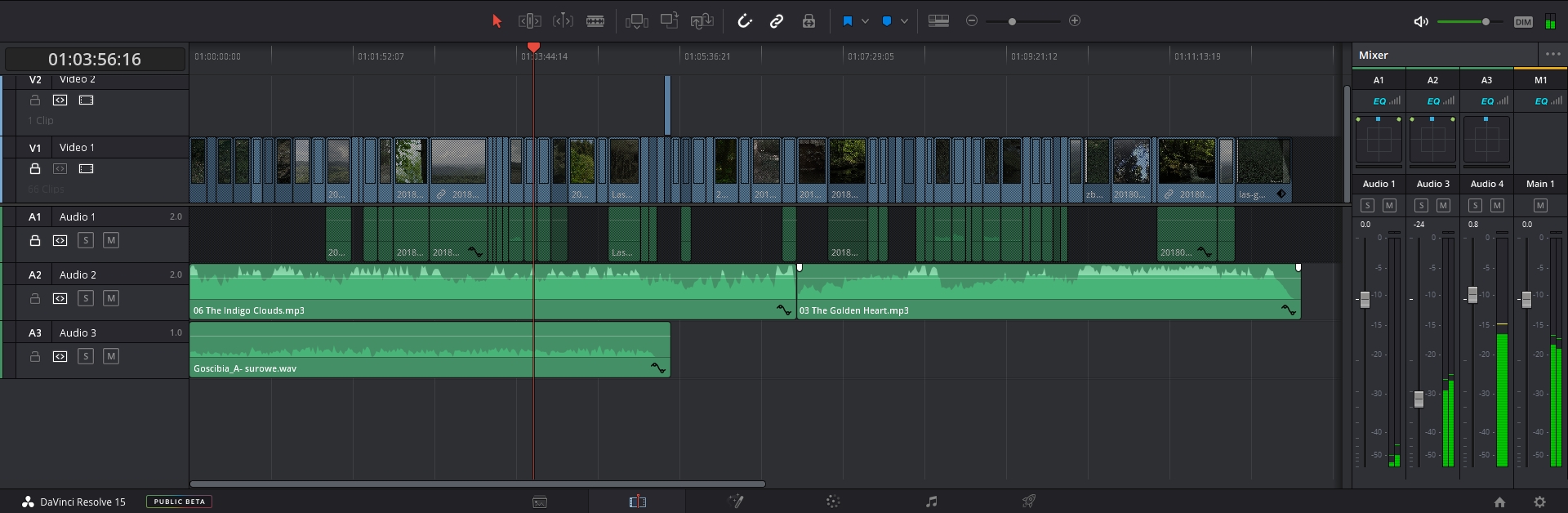Solo the Audio 2 timeline track
The image size is (1568, 513).
(x=86, y=298)
